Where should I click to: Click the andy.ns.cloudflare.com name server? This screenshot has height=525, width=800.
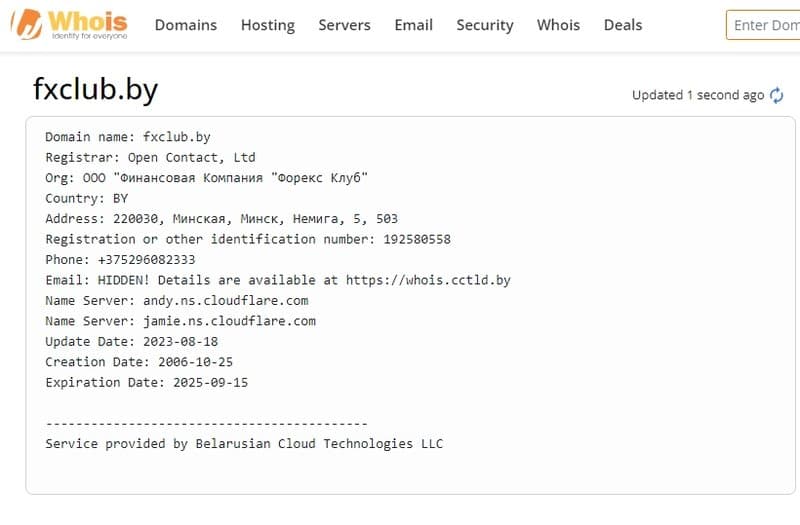click(x=228, y=300)
